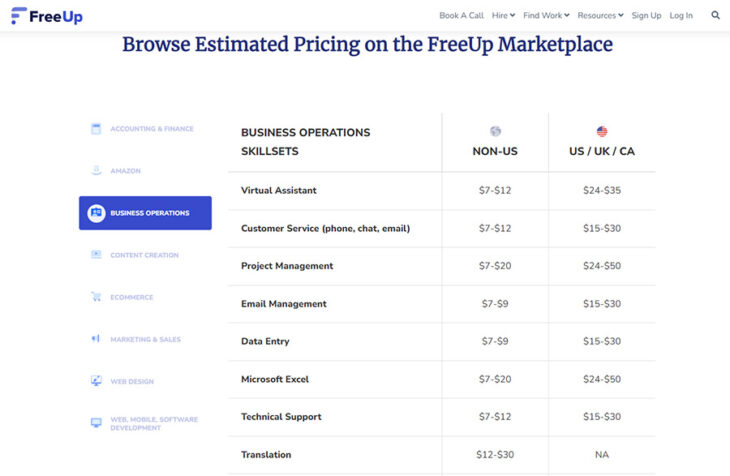
Task: Open the Marketing & Sales category
Action: [145, 339]
